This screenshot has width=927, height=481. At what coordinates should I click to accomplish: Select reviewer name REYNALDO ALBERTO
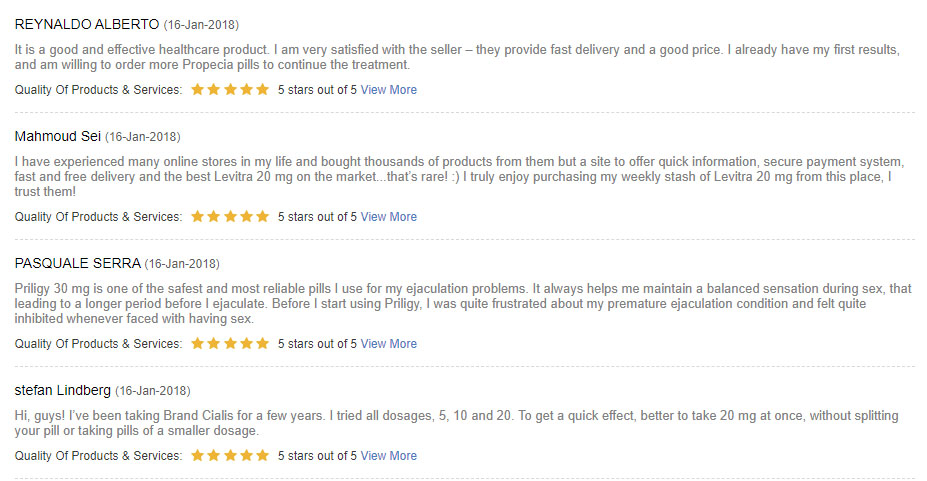[87, 24]
